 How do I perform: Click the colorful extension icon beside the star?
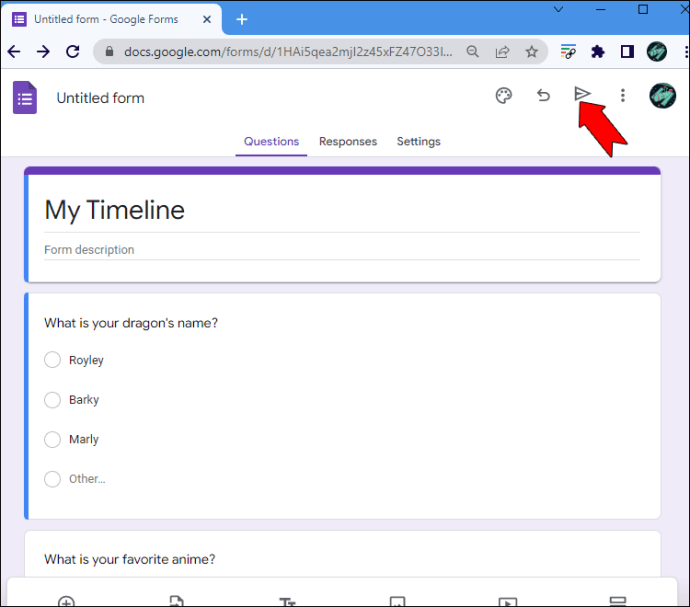pos(568,52)
